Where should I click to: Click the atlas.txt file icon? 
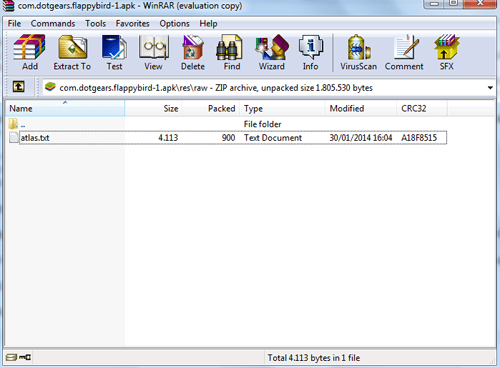(x=14, y=137)
